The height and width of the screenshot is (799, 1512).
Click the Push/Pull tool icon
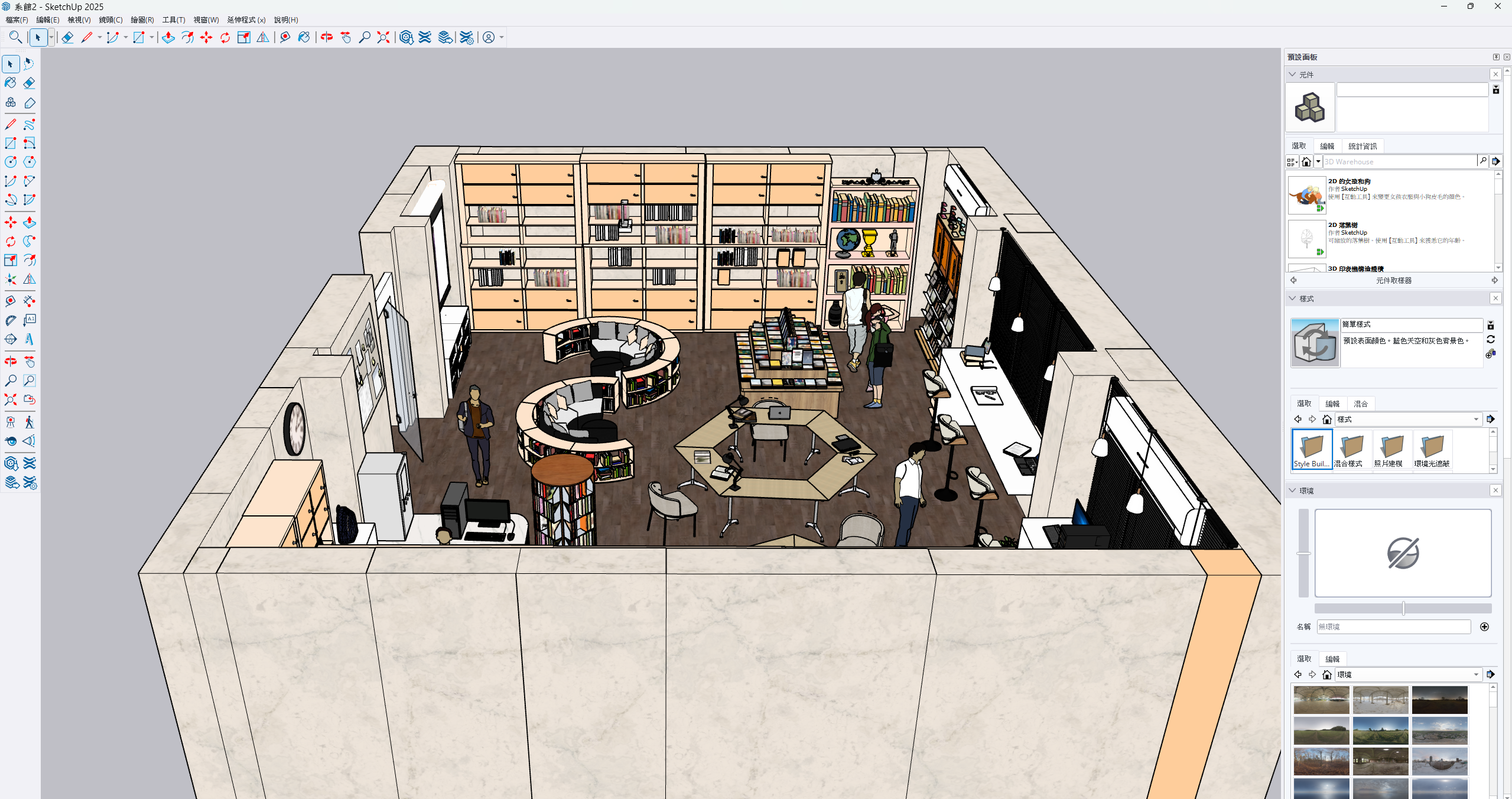click(x=168, y=38)
